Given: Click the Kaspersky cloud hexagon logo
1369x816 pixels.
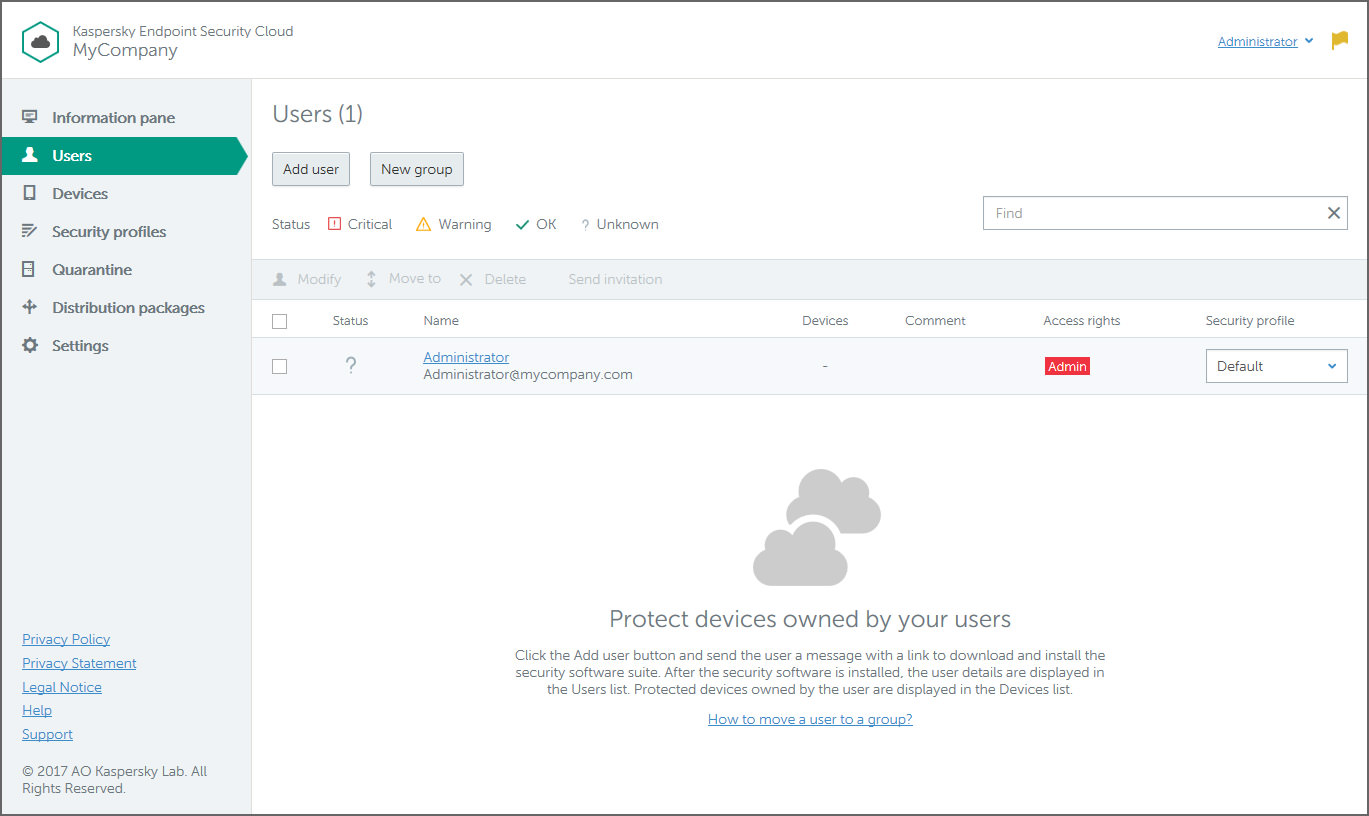Looking at the screenshot, I should point(41,41).
